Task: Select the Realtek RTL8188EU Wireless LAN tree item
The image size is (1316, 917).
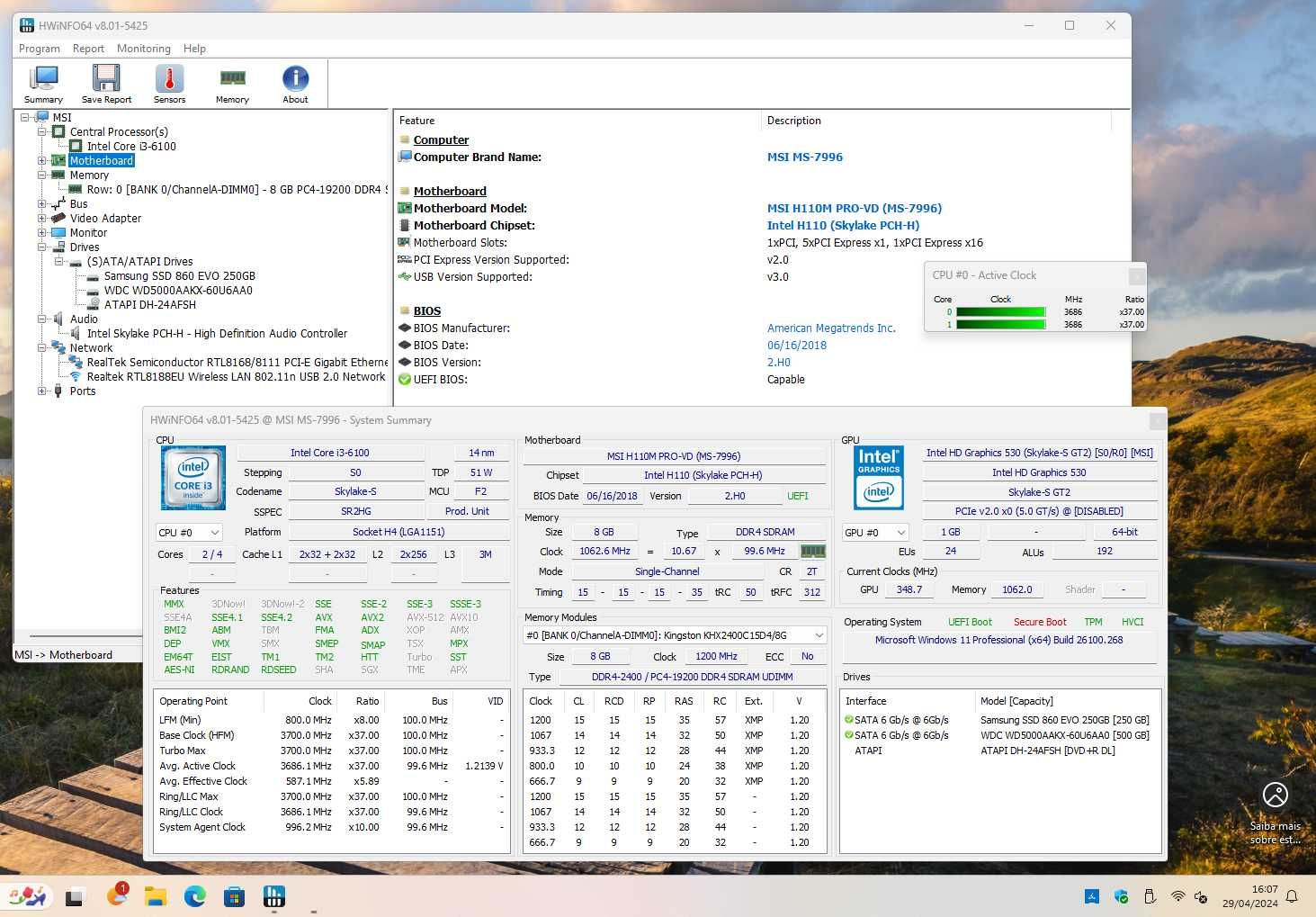Action: tap(236, 376)
